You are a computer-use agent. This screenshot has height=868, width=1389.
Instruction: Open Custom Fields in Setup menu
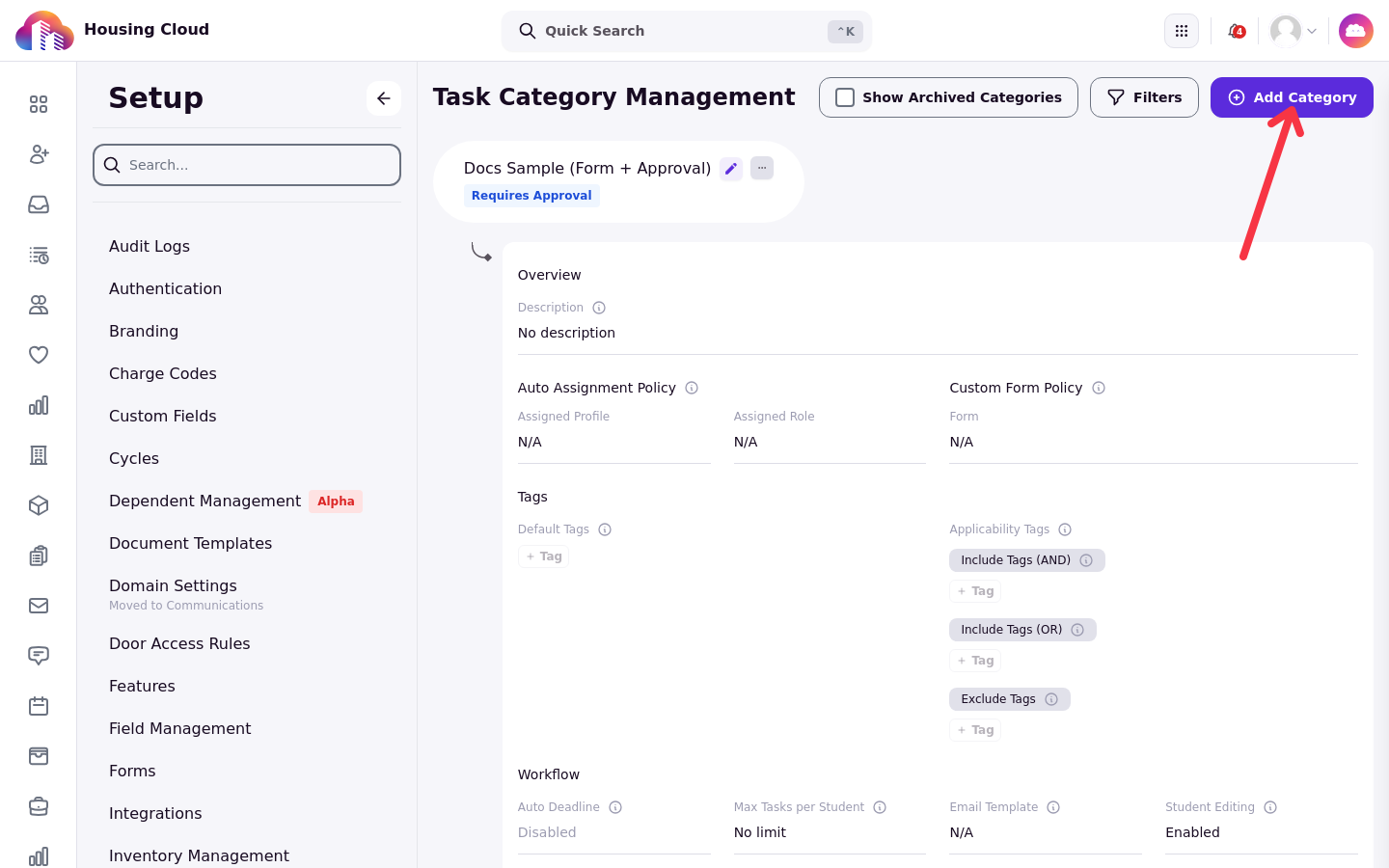(x=163, y=416)
